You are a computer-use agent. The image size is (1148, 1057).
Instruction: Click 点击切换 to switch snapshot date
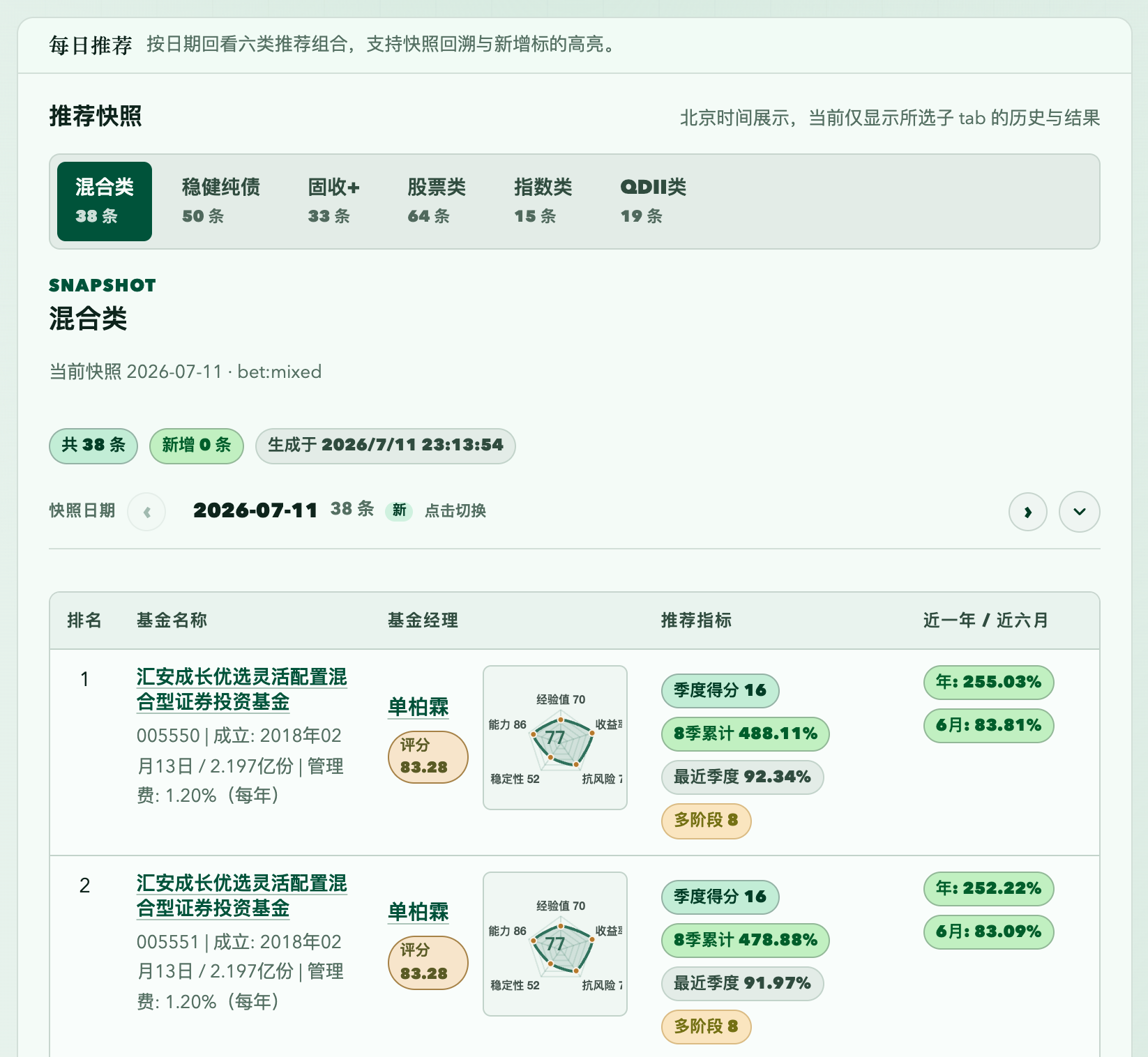click(455, 511)
